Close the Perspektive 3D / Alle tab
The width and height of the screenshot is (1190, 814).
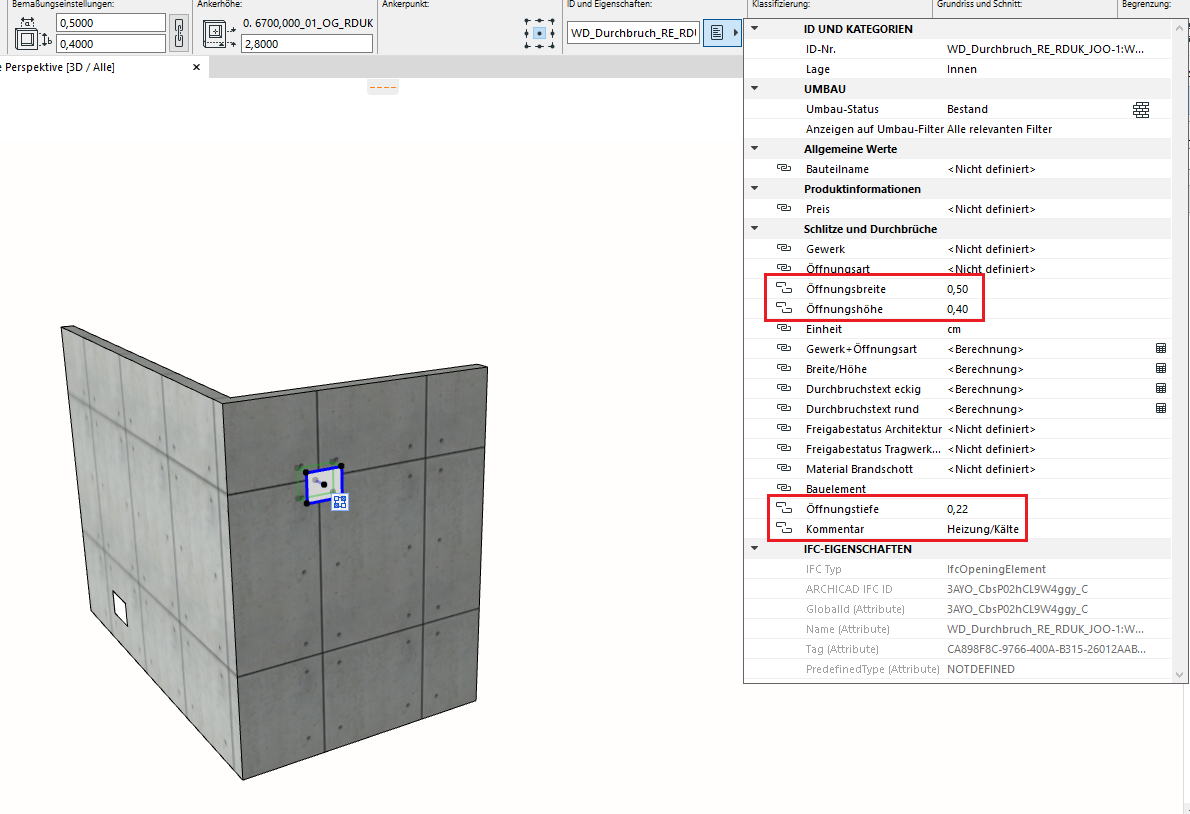point(196,68)
